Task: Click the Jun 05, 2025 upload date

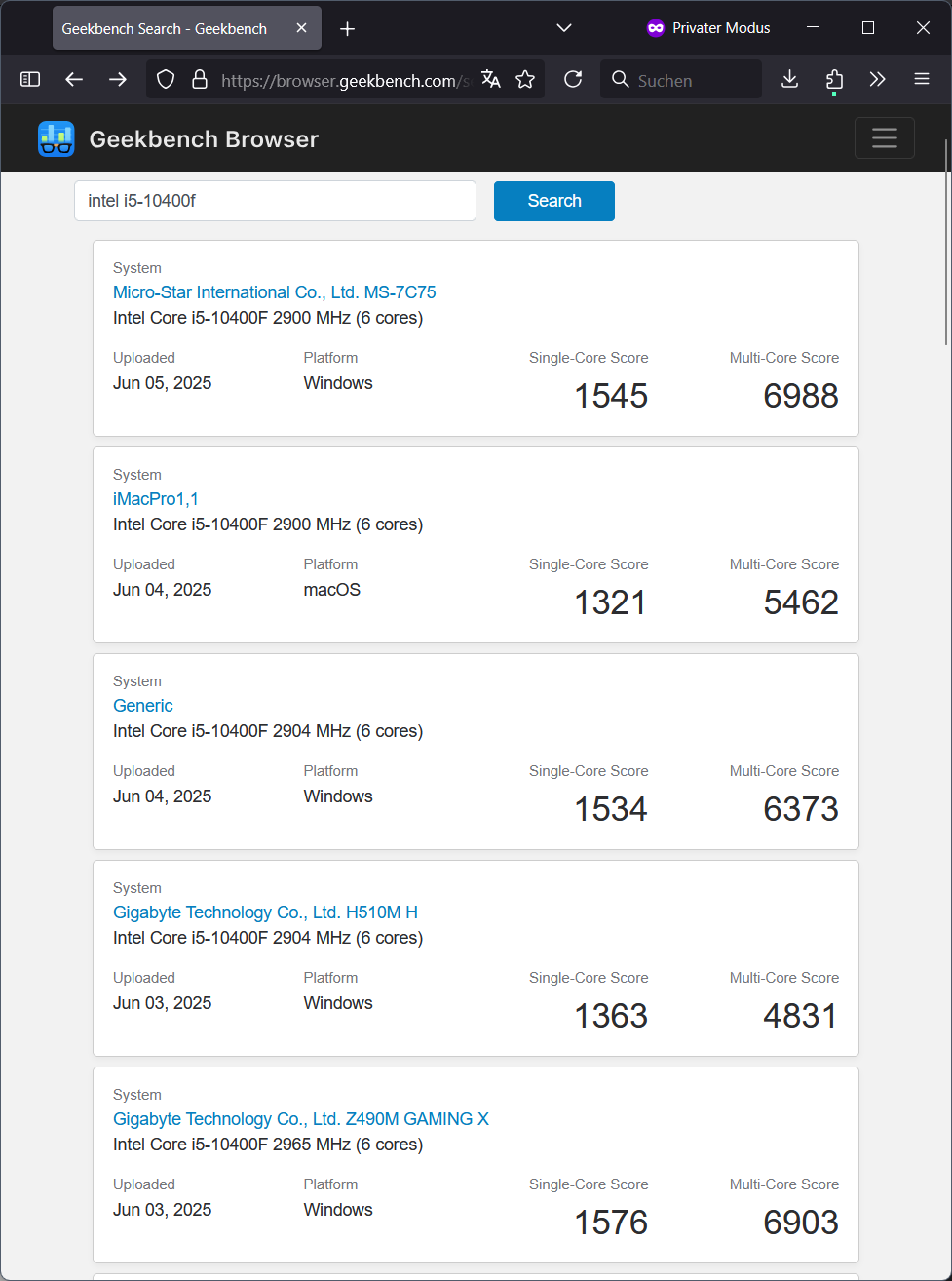Action: (x=163, y=383)
